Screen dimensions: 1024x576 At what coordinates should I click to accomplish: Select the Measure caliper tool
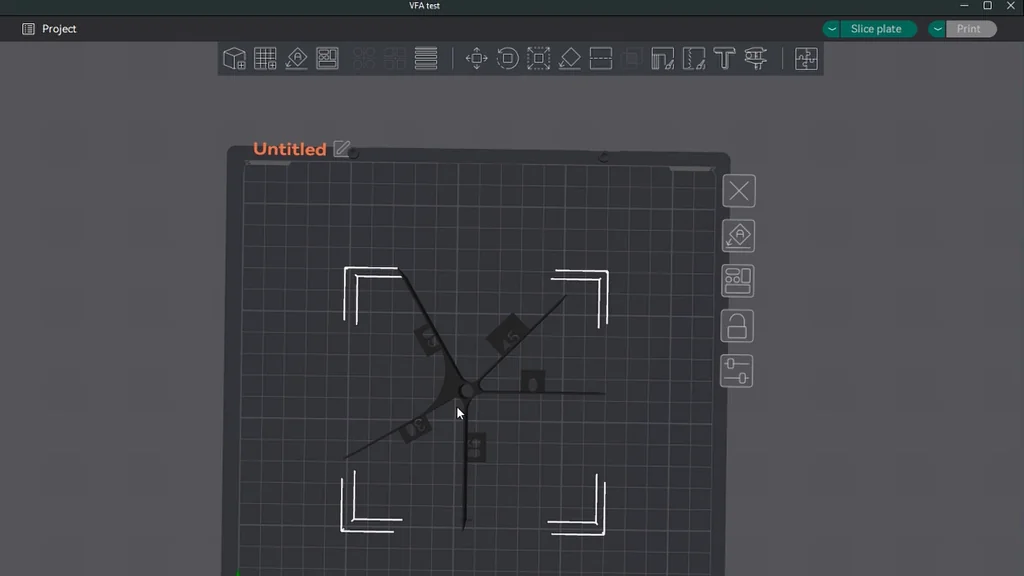pos(756,59)
